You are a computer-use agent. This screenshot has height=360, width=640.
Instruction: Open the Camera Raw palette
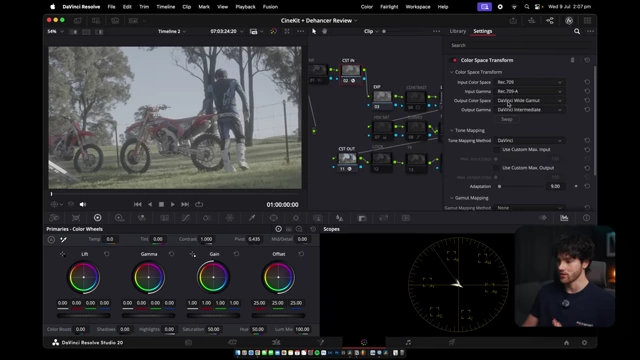click(54, 218)
